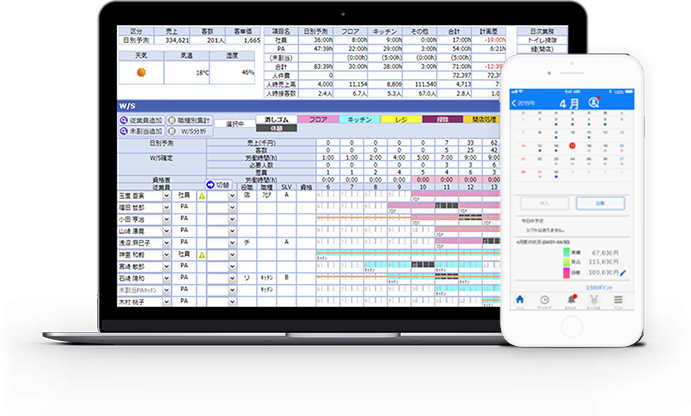Screen dimensions: 691x416
Task: Click the 未割当追加 magnifier icon
Action: coord(124,130)
